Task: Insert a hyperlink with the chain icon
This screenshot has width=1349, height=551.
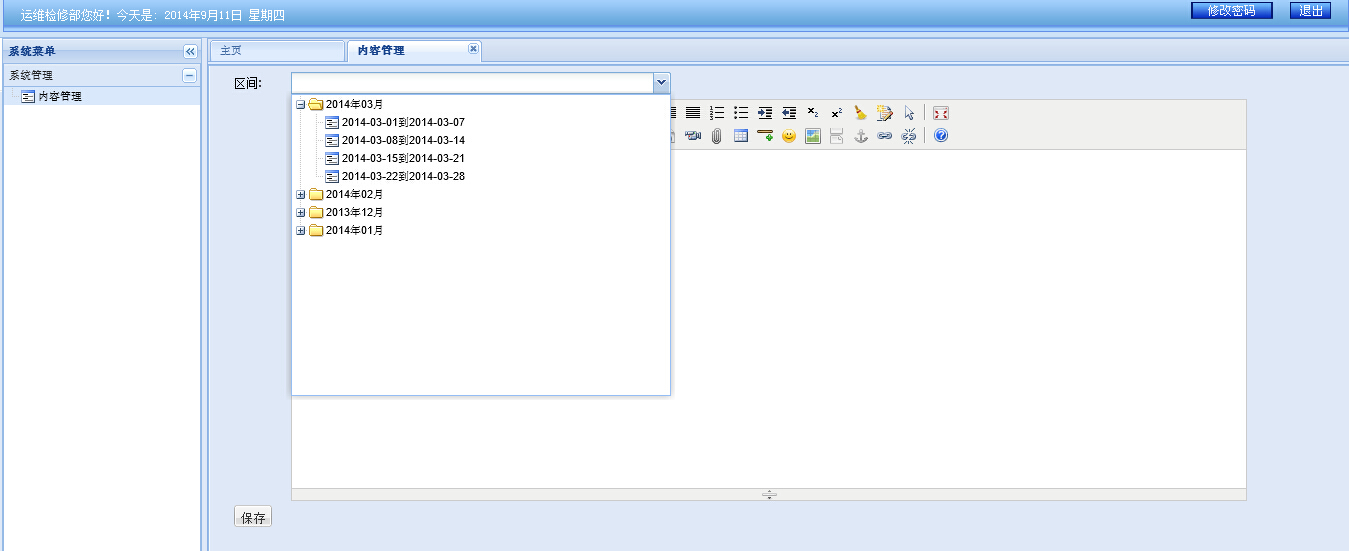Action: click(x=885, y=136)
